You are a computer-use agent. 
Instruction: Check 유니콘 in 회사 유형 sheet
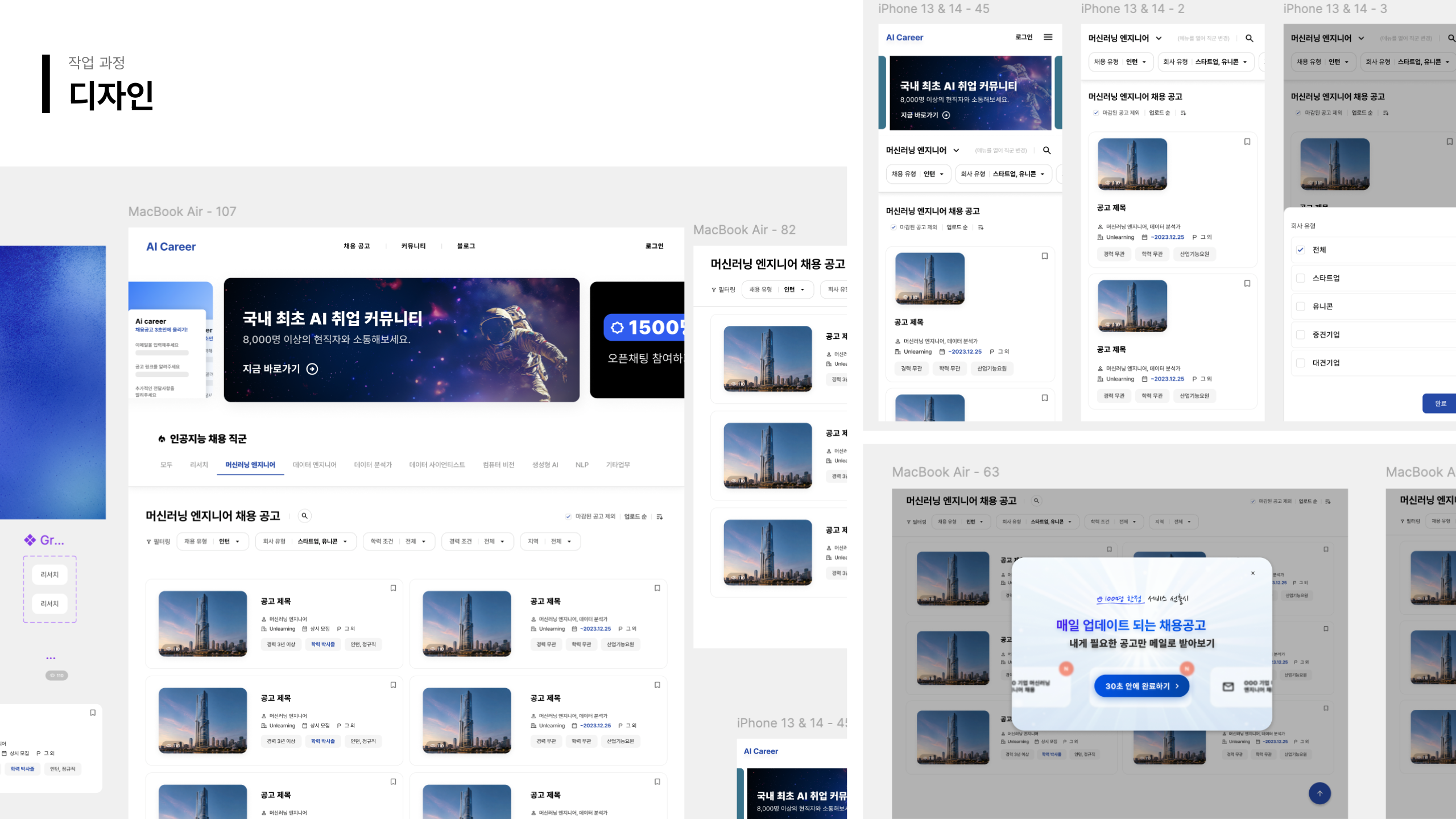coord(1300,307)
